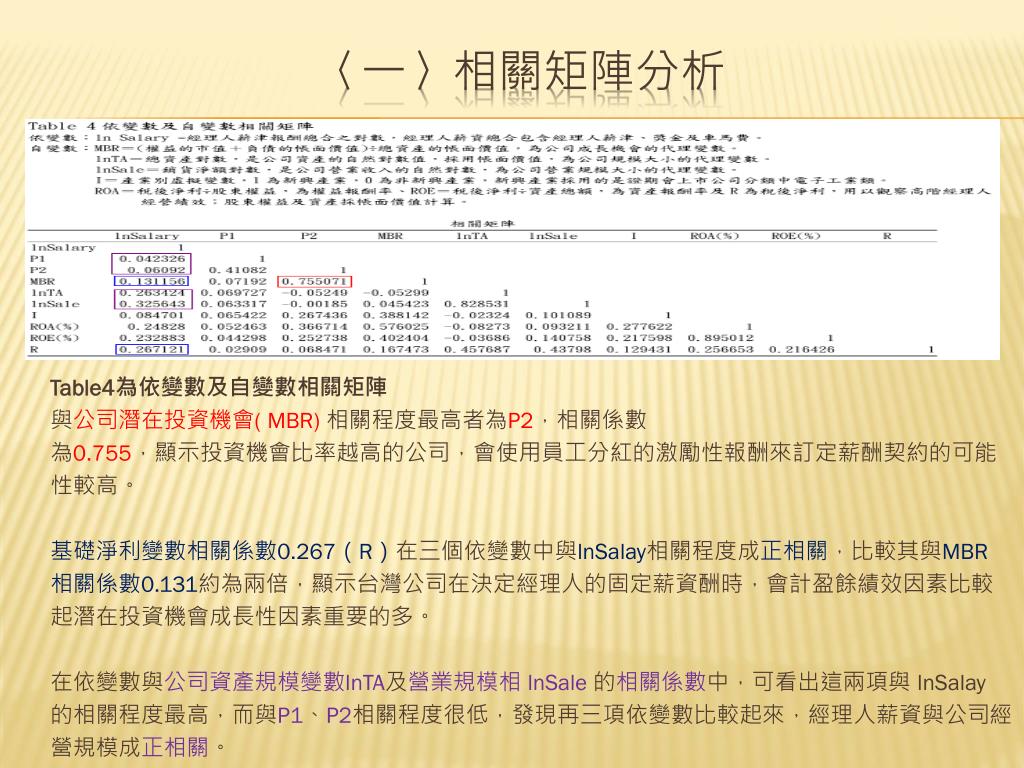Viewport: 1024px width, 768px height.
Task: Click the cell value 0.267121
Action: (152, 349)
